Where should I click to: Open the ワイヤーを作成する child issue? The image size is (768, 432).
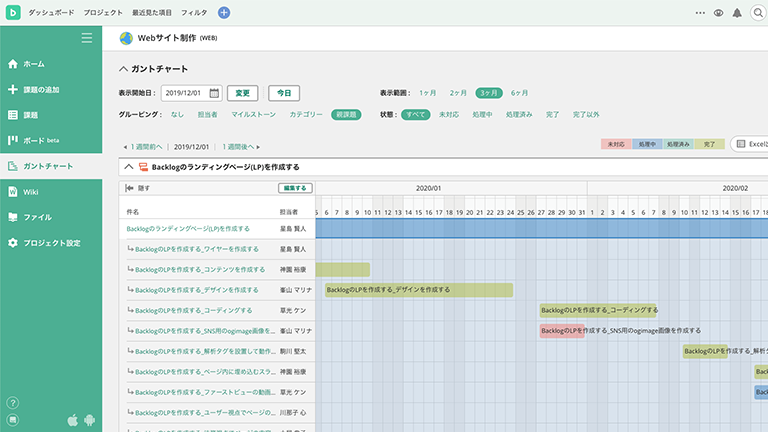point(197,249)
